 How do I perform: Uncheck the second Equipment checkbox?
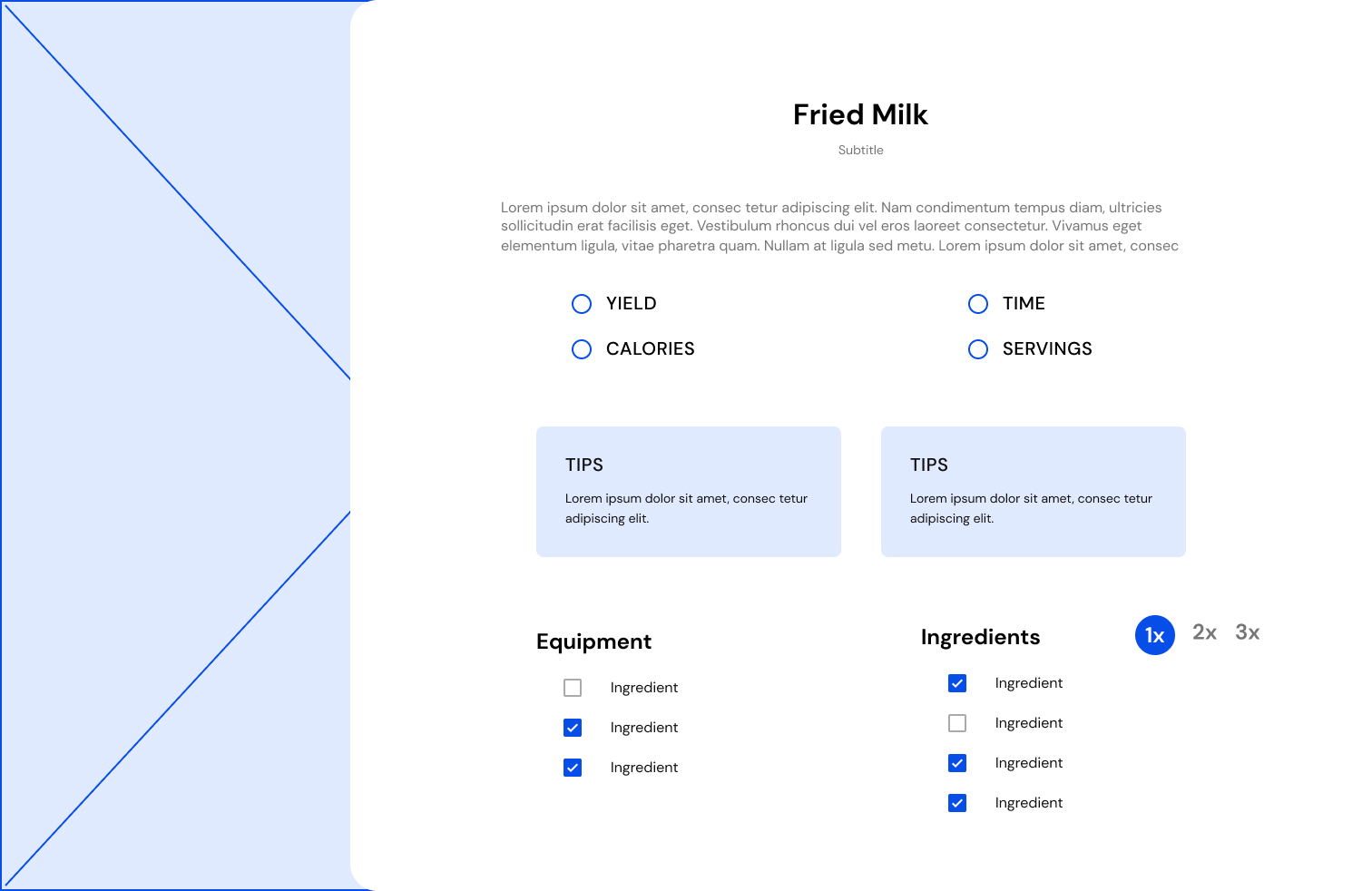point(573,728)
